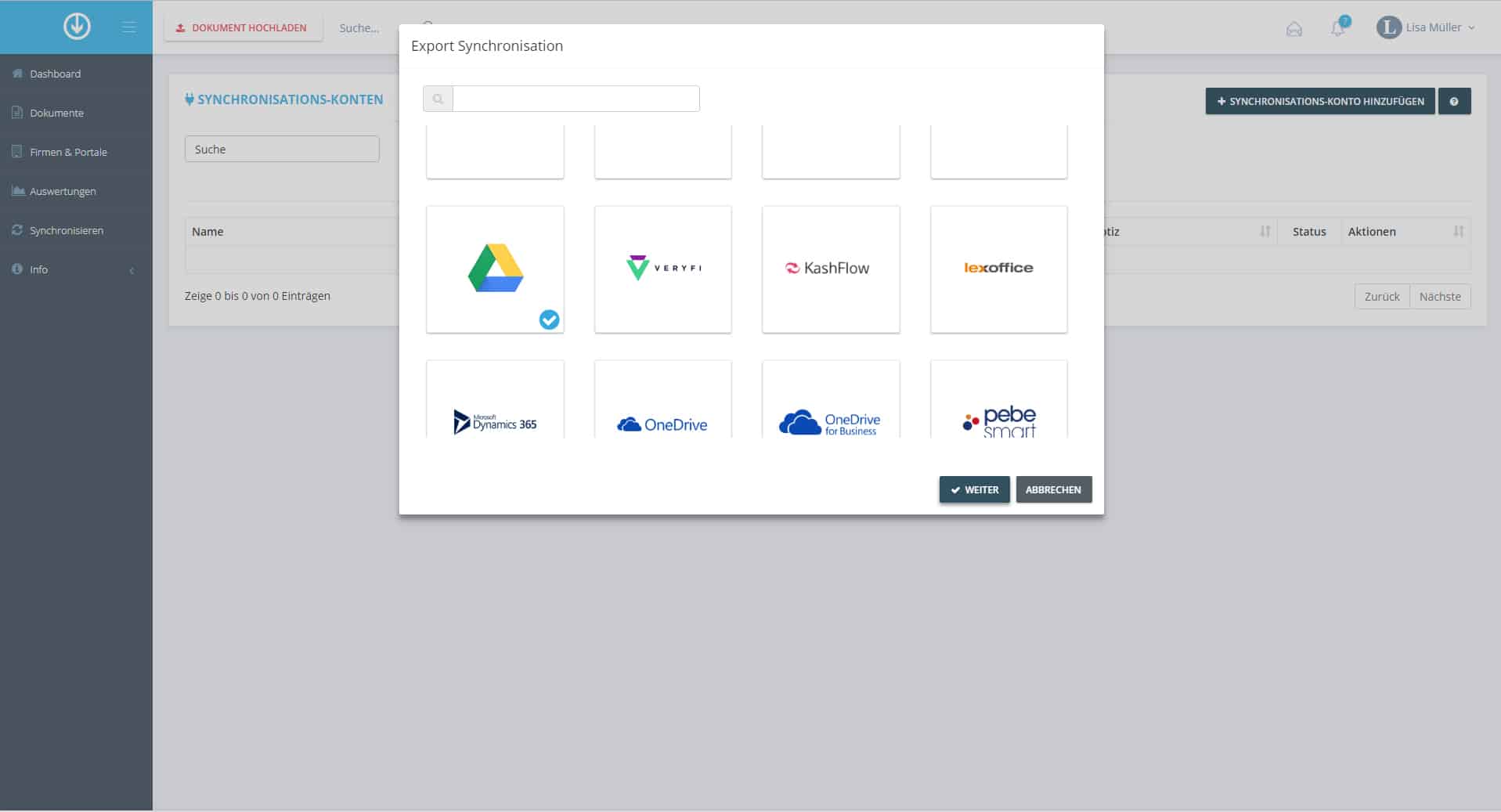Click the Nächste pagination button
The height and width of the screenshot is (812, 1501).
click(1440, 296)
